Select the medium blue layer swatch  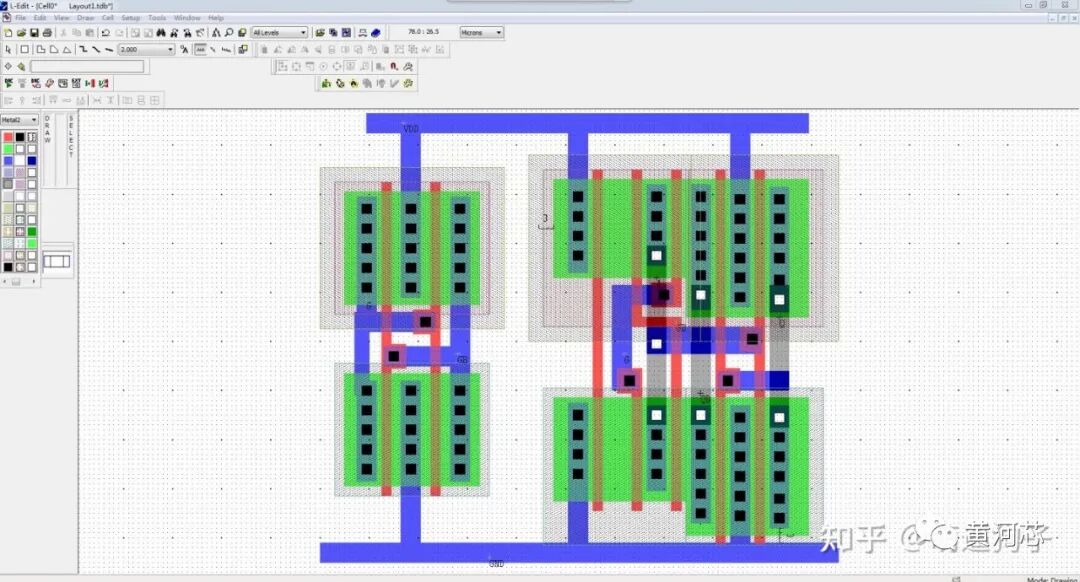pos(8,160)
